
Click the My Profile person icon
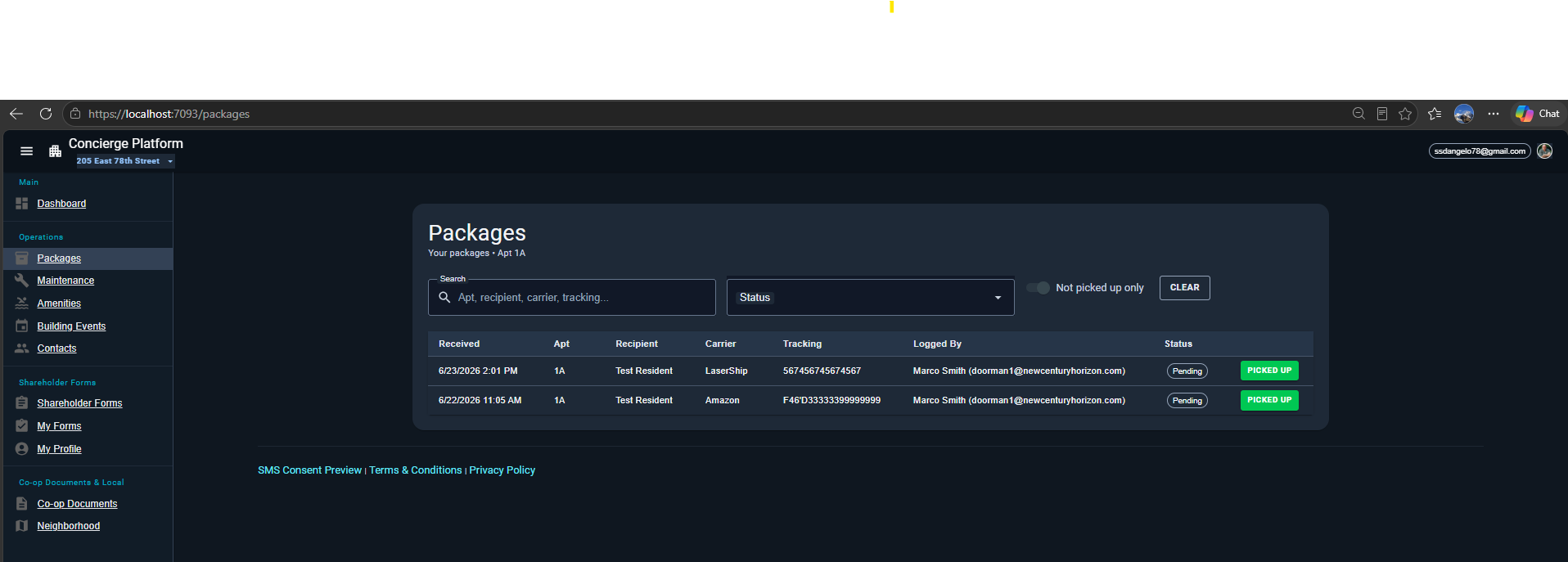[x=22, y=449]
